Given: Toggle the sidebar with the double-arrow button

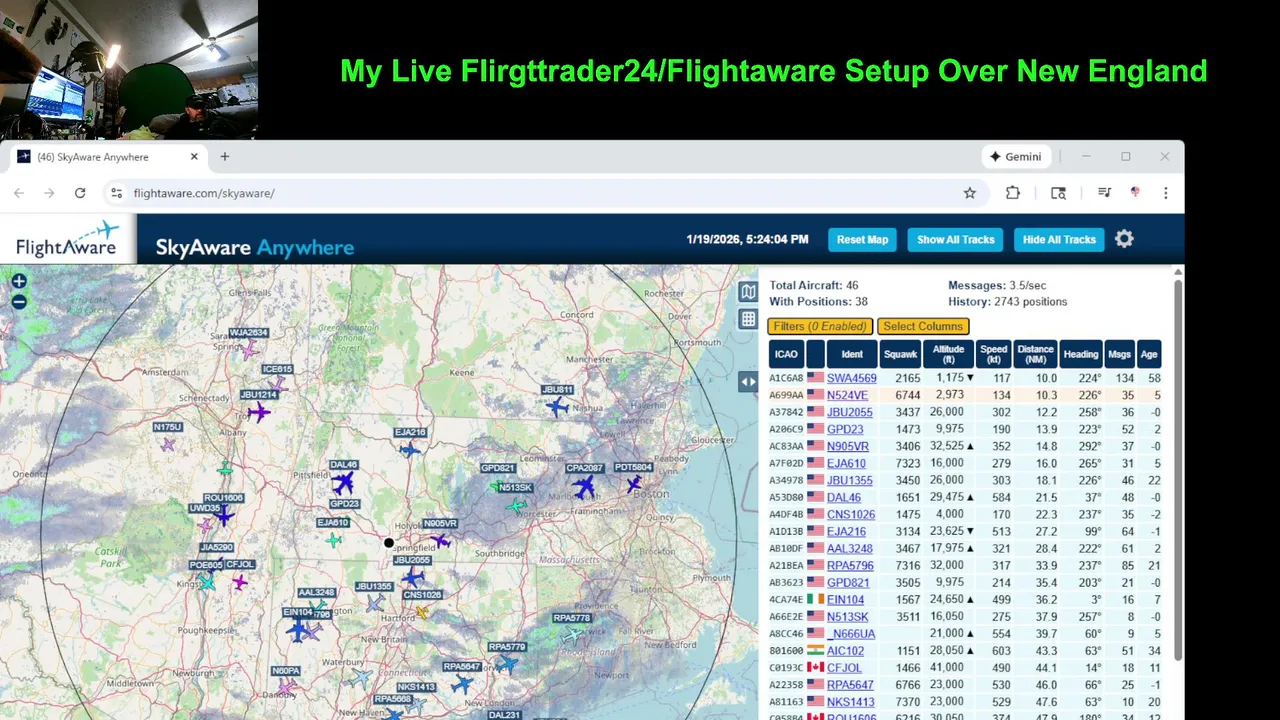Looking at the screenshot, I should [x=748, y=381].
